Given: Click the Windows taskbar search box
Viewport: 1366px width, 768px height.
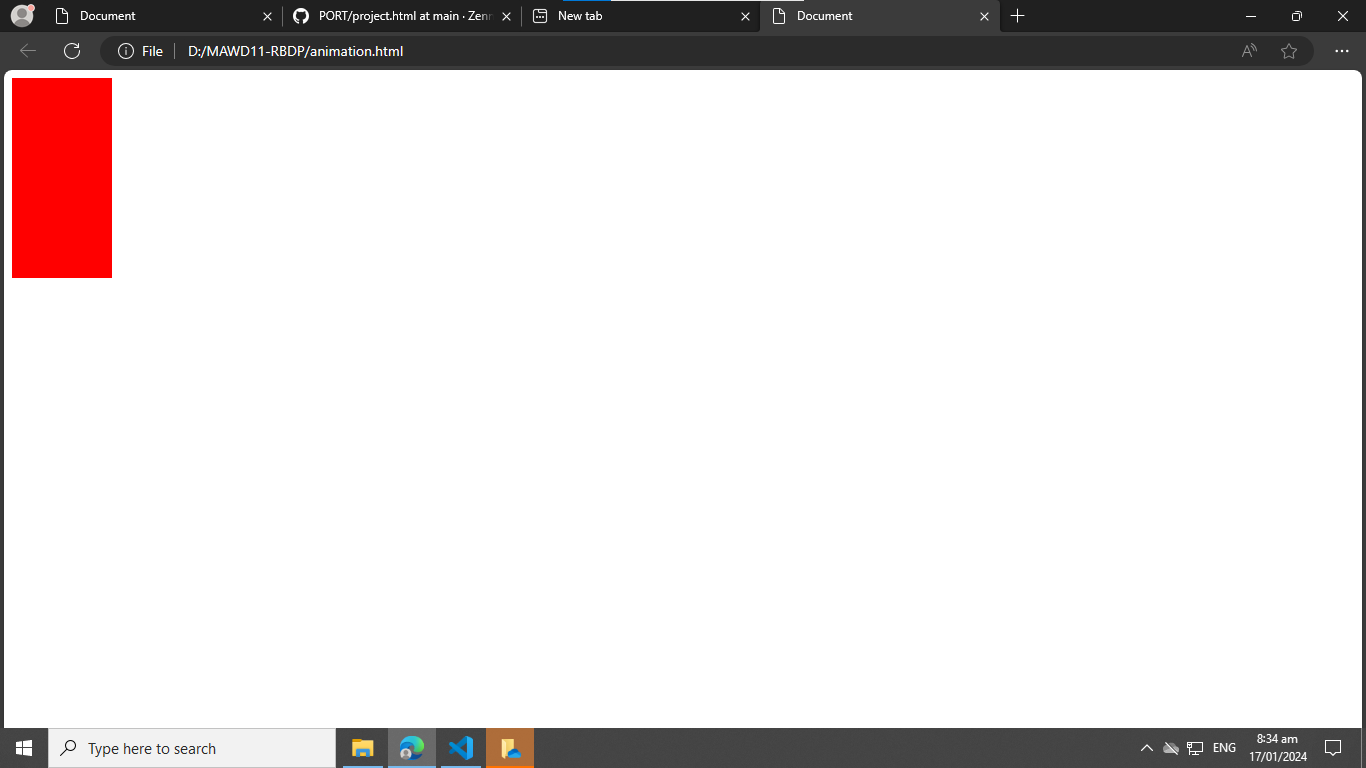Looking at the screenshot, I should coord(192,748).
